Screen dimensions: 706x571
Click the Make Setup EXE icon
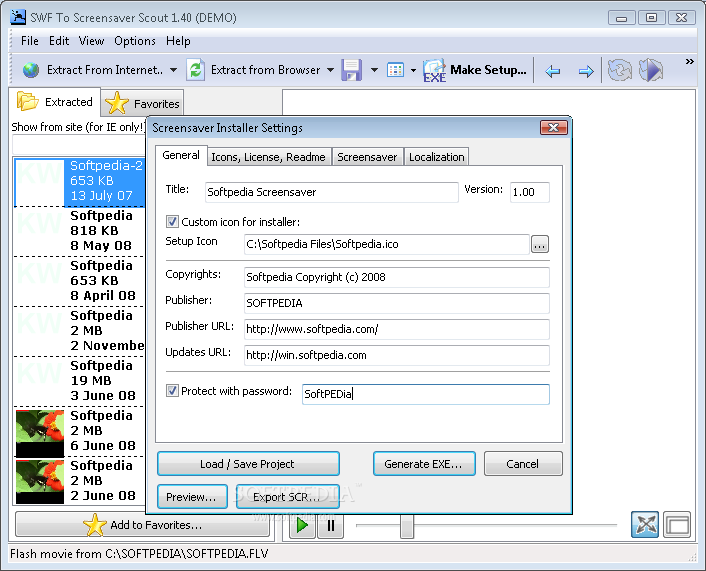(x=434, y=71)
